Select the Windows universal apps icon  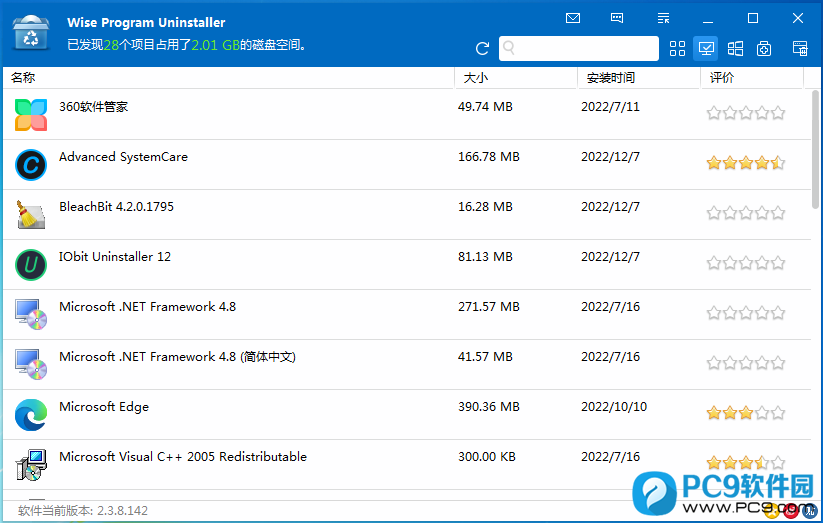click(x=735, y=49)
